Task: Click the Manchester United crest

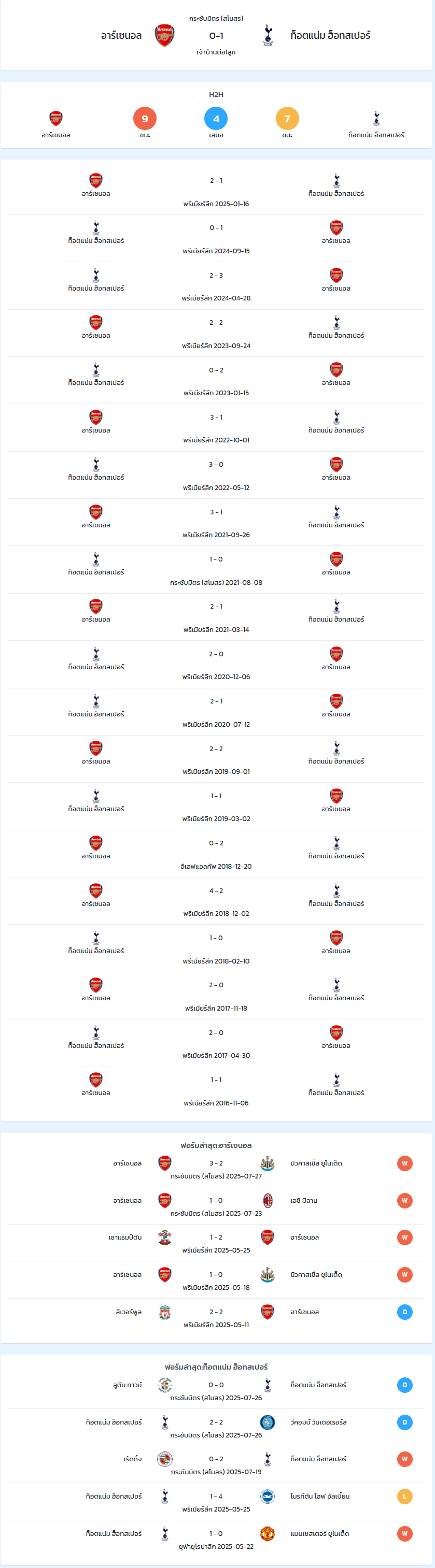Action: click(x=268, y=1533)
